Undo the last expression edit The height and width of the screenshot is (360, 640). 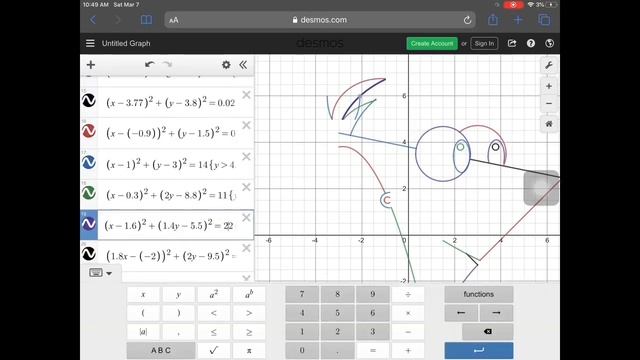(149, 64)
